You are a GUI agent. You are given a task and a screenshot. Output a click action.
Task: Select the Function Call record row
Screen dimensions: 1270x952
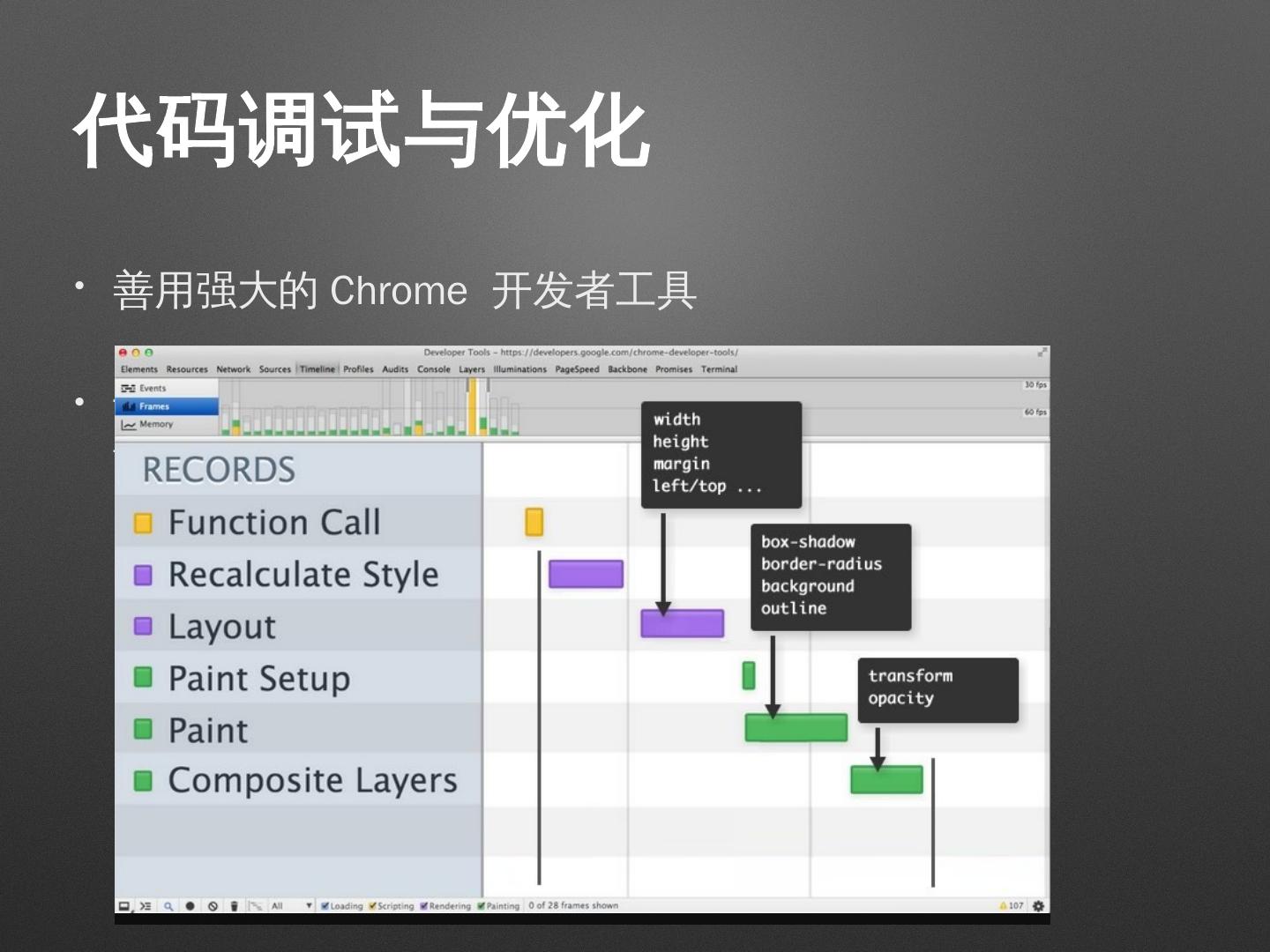pos(298,523)
